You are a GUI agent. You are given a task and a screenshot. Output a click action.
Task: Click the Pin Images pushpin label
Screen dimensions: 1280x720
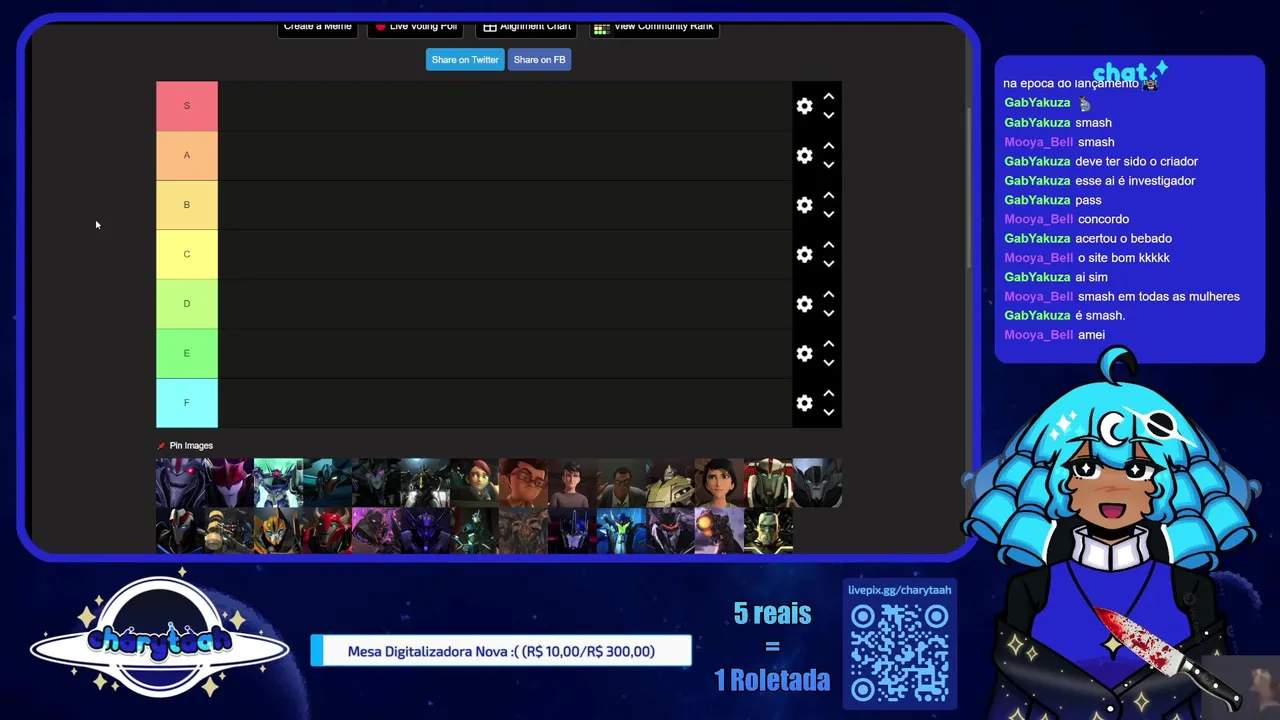(185, 446)
